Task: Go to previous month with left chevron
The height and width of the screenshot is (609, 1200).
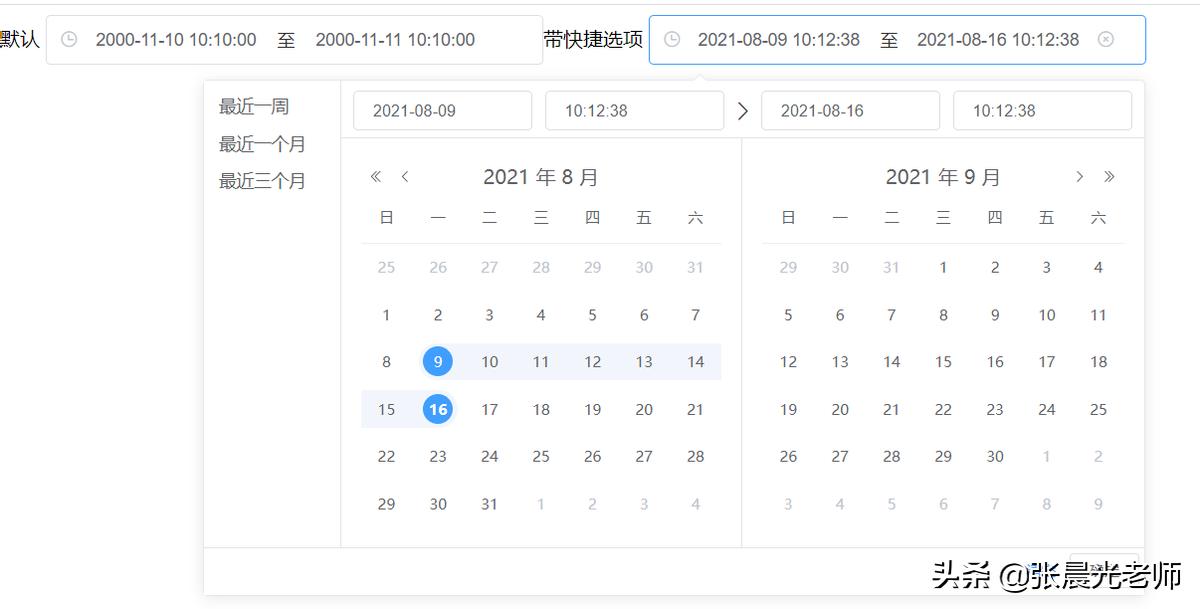Action: tap(406, 176)
